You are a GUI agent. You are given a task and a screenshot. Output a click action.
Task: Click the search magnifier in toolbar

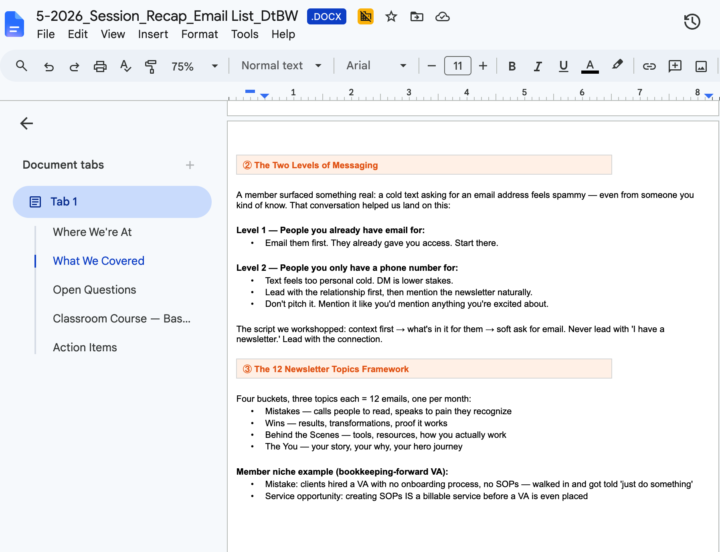click(21, 66)
